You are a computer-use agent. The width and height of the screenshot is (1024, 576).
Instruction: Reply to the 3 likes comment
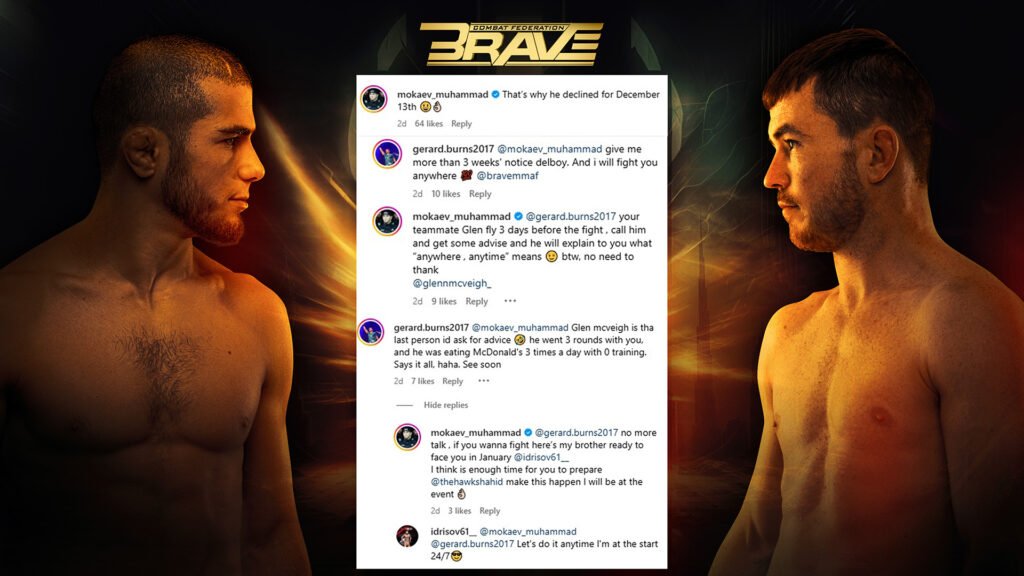pos(489,511)
